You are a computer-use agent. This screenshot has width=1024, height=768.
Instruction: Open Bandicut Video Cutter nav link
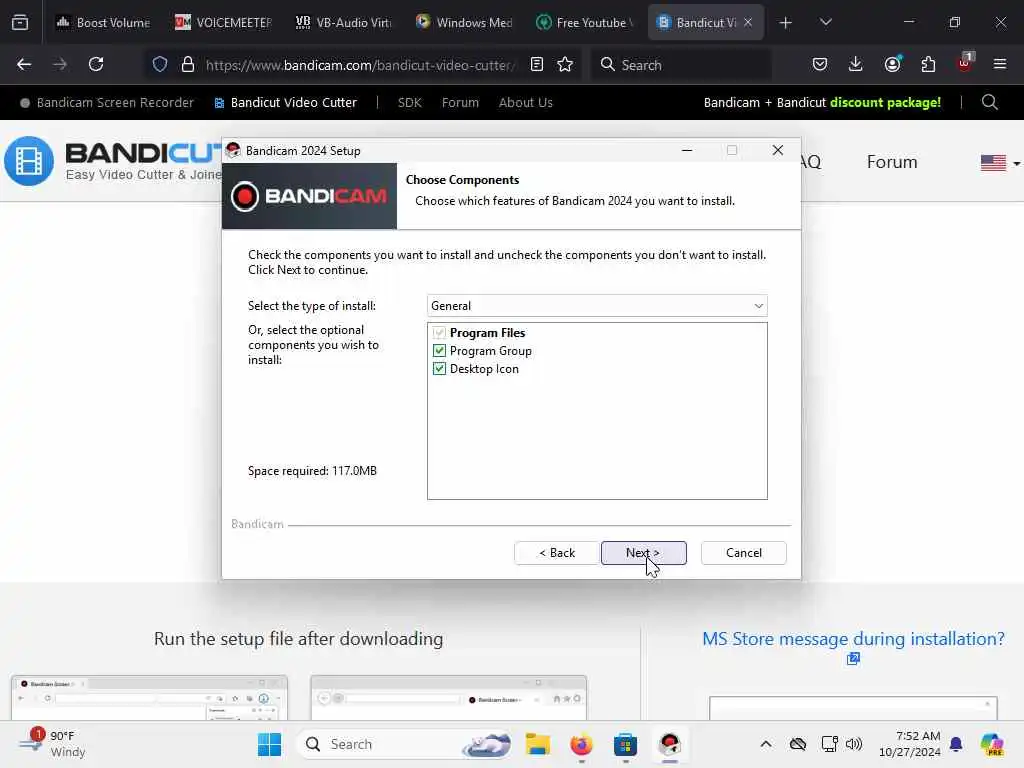click(x=286, y=103)
